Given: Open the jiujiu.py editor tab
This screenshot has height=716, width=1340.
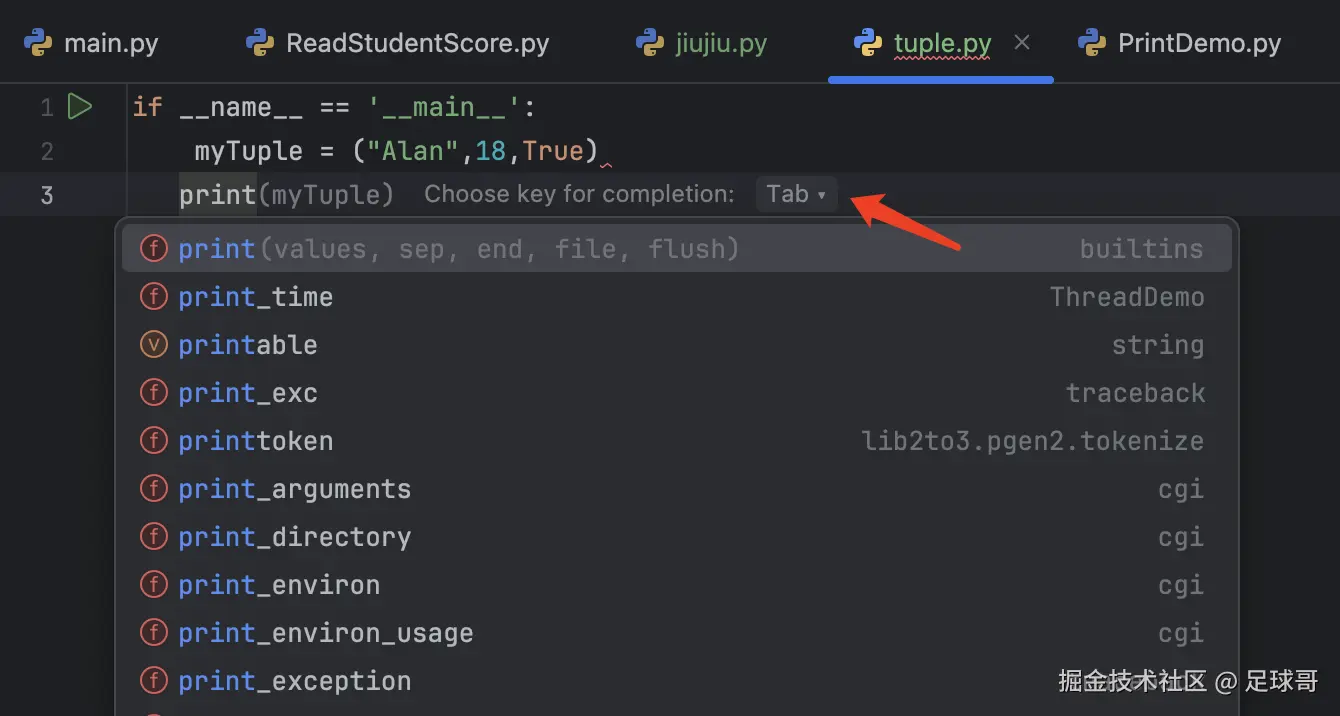Looking at the screenshot, I should (720, 44).
